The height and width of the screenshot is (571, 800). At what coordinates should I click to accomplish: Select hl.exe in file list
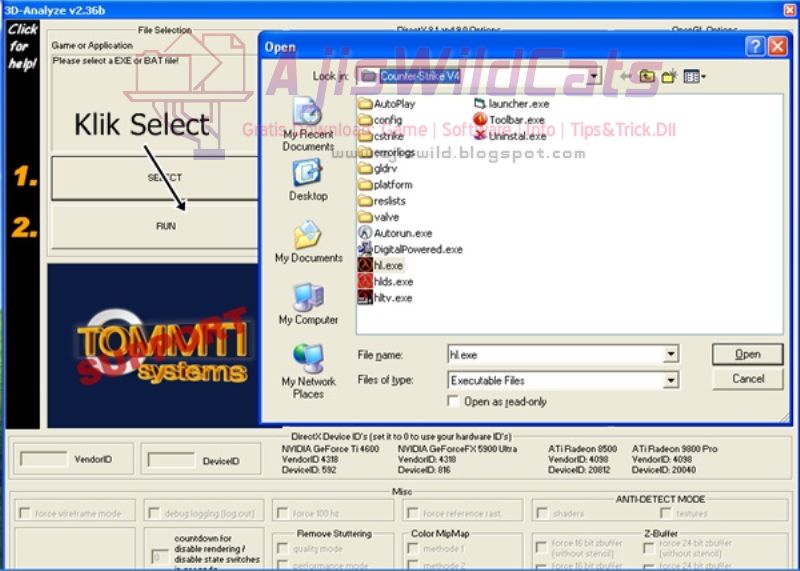(x=381, y=265)
